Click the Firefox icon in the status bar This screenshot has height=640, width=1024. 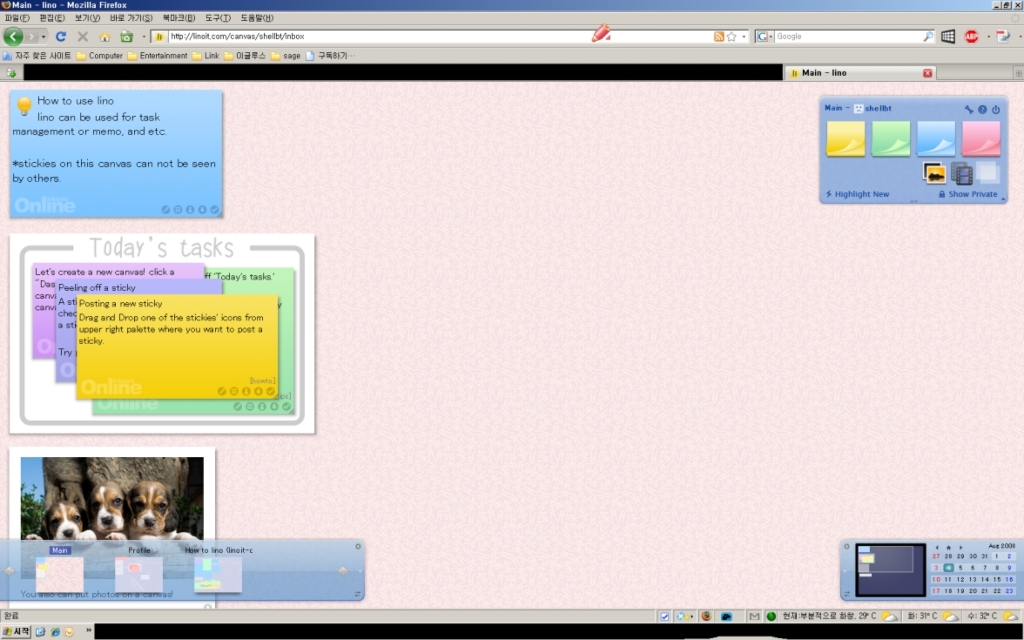[x=706, y=616]
